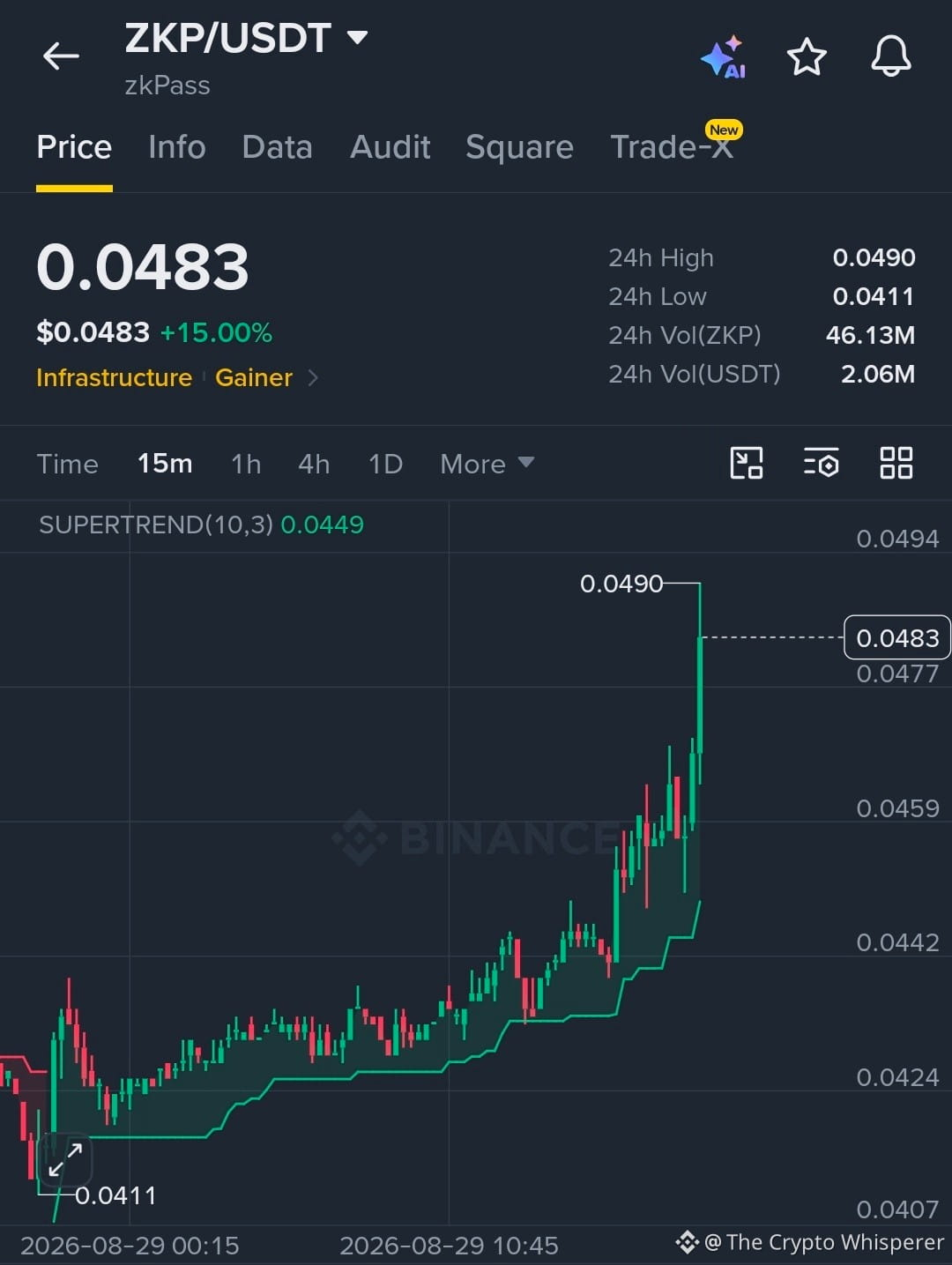Select the 1h interval
Viewport: 952px width, 1265px height.
[x=246, y=464]
